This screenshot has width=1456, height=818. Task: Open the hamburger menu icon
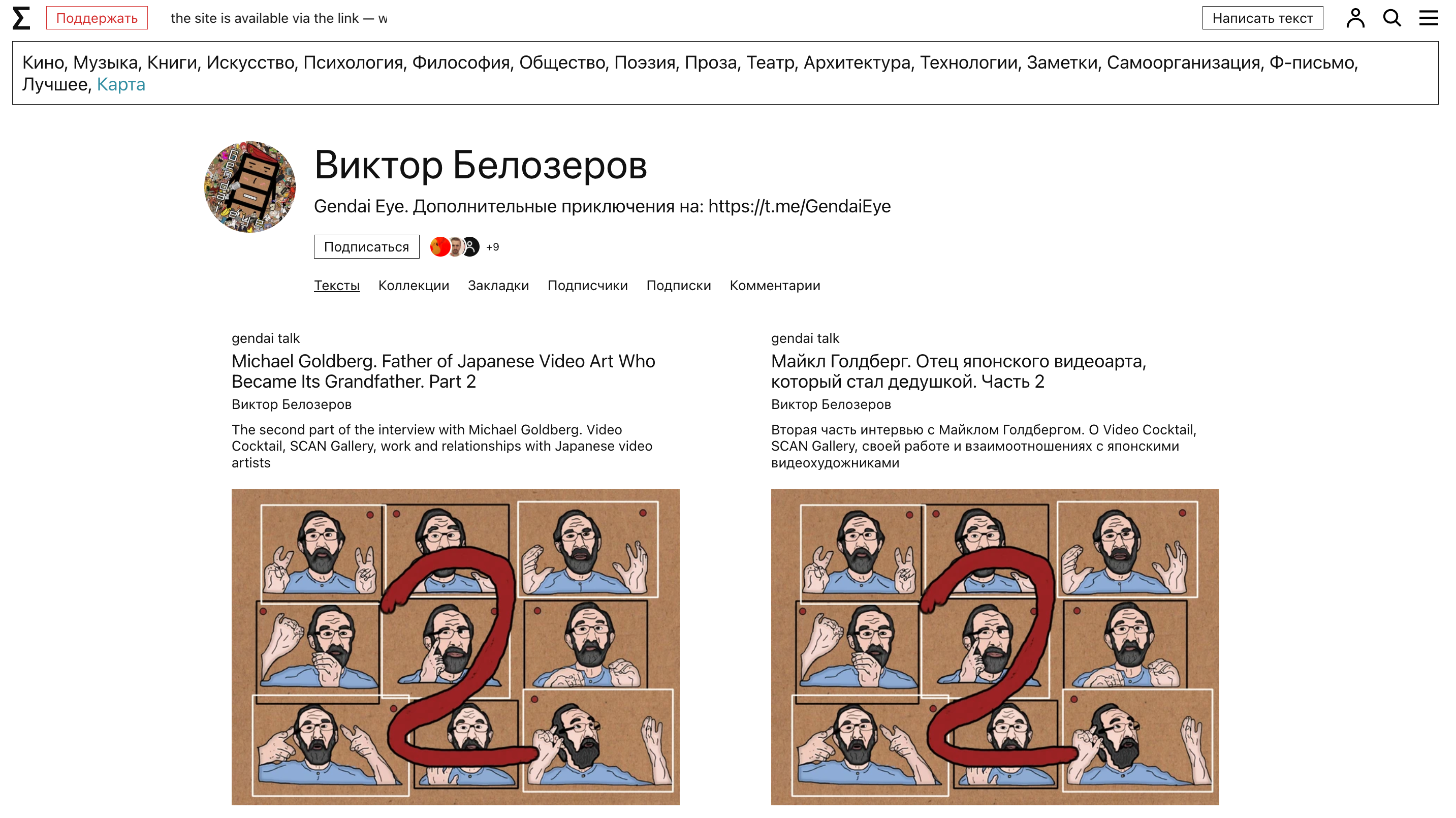point(1428,18)
